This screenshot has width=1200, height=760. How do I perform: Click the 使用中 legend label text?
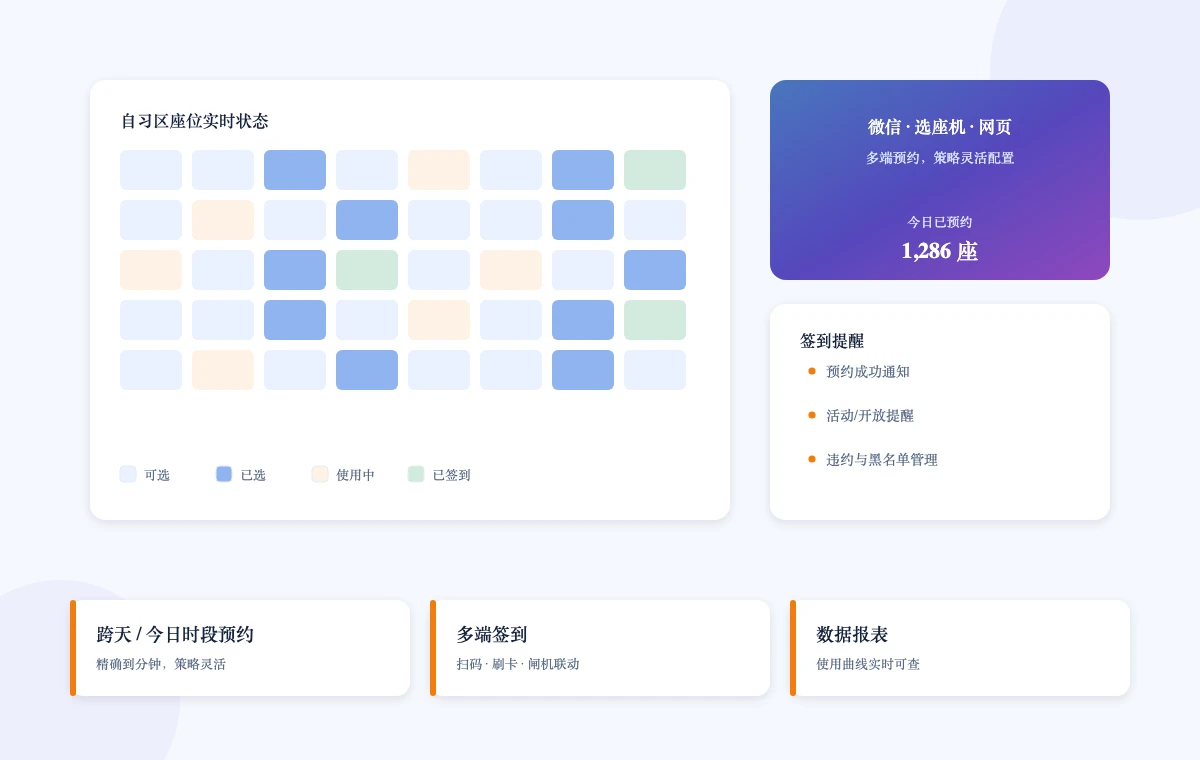pos(356,475)
